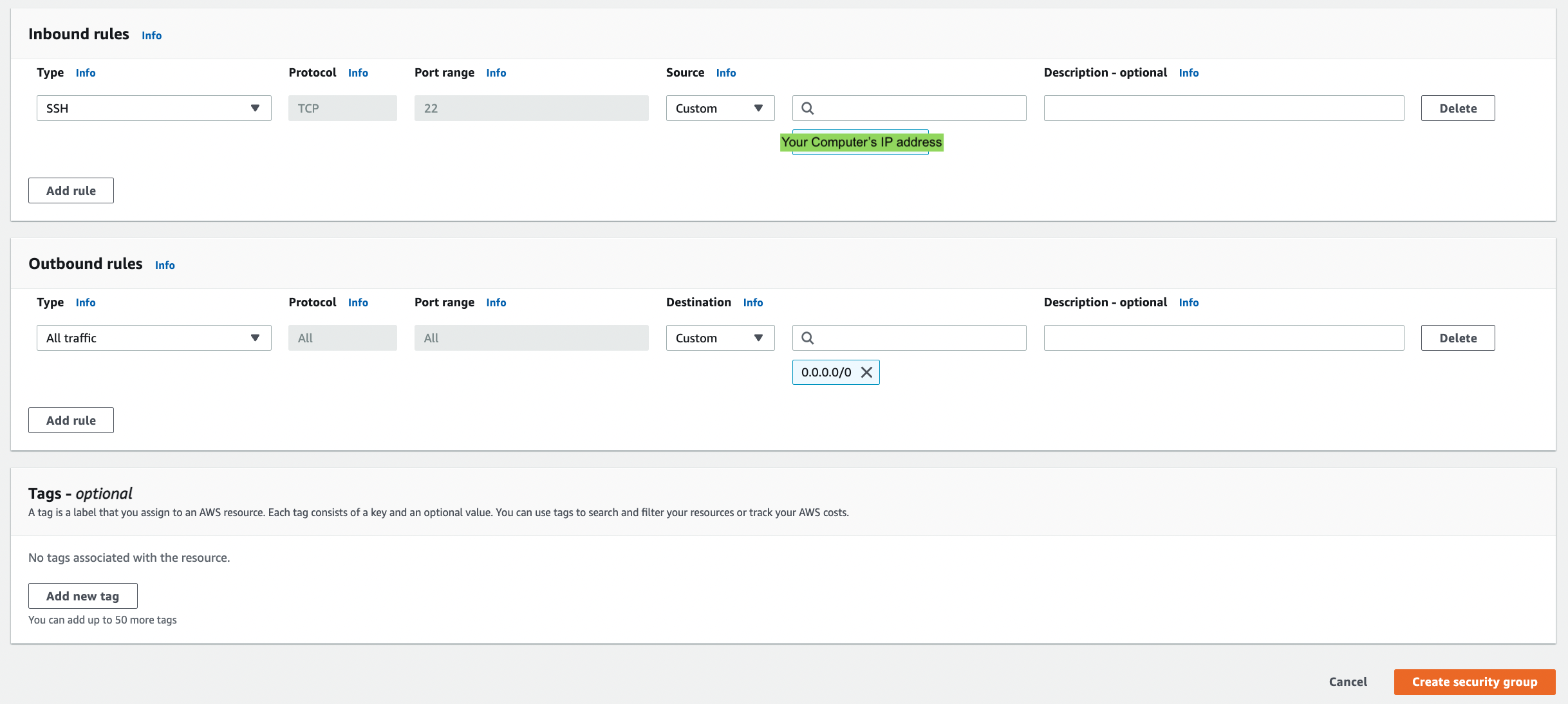Open Info link next to Source label
This screenshot has width=1568, height=704.
[x=725, y=73]
